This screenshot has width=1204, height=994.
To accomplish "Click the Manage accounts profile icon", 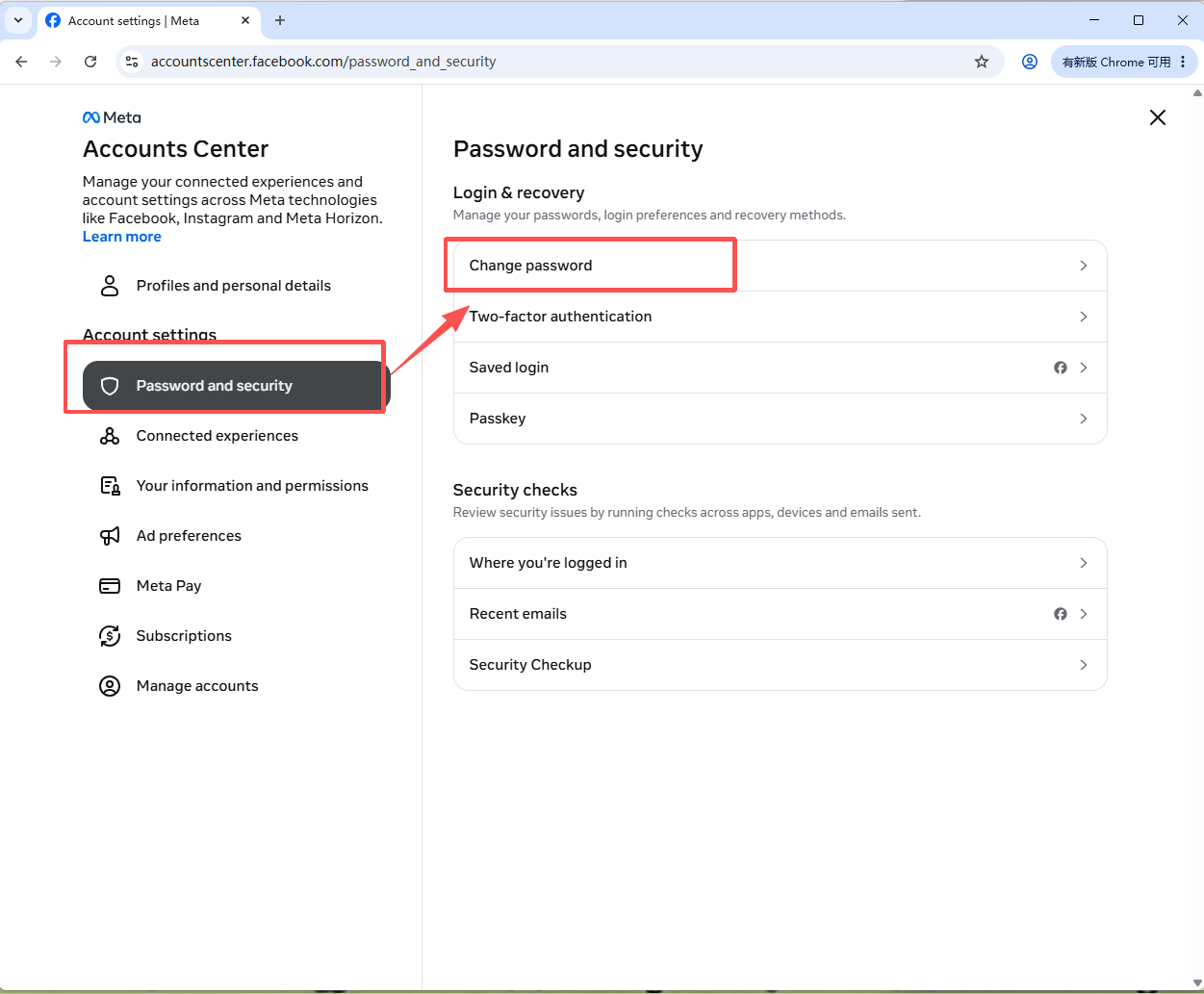I will pos(110,686).
